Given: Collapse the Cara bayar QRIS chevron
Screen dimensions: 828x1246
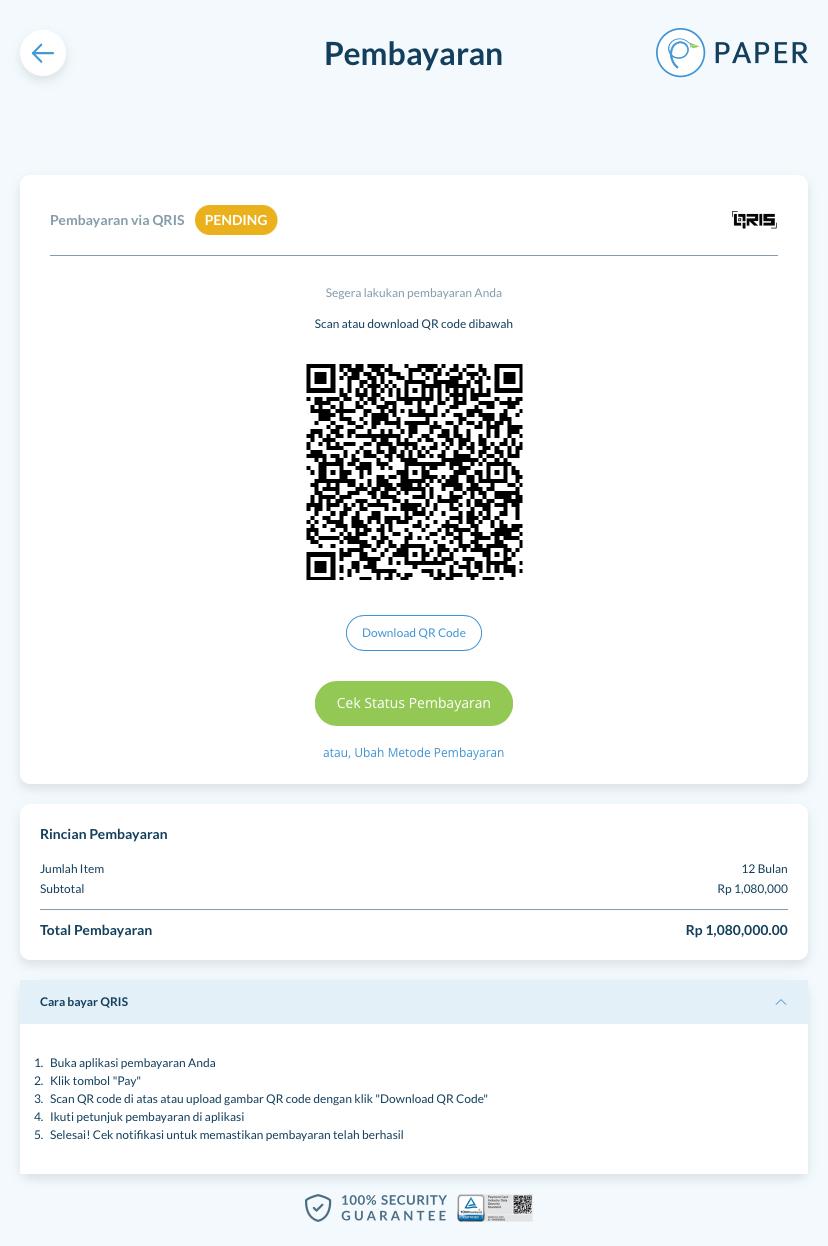Looking at the screenshot, I should (x=781, y=1002).
